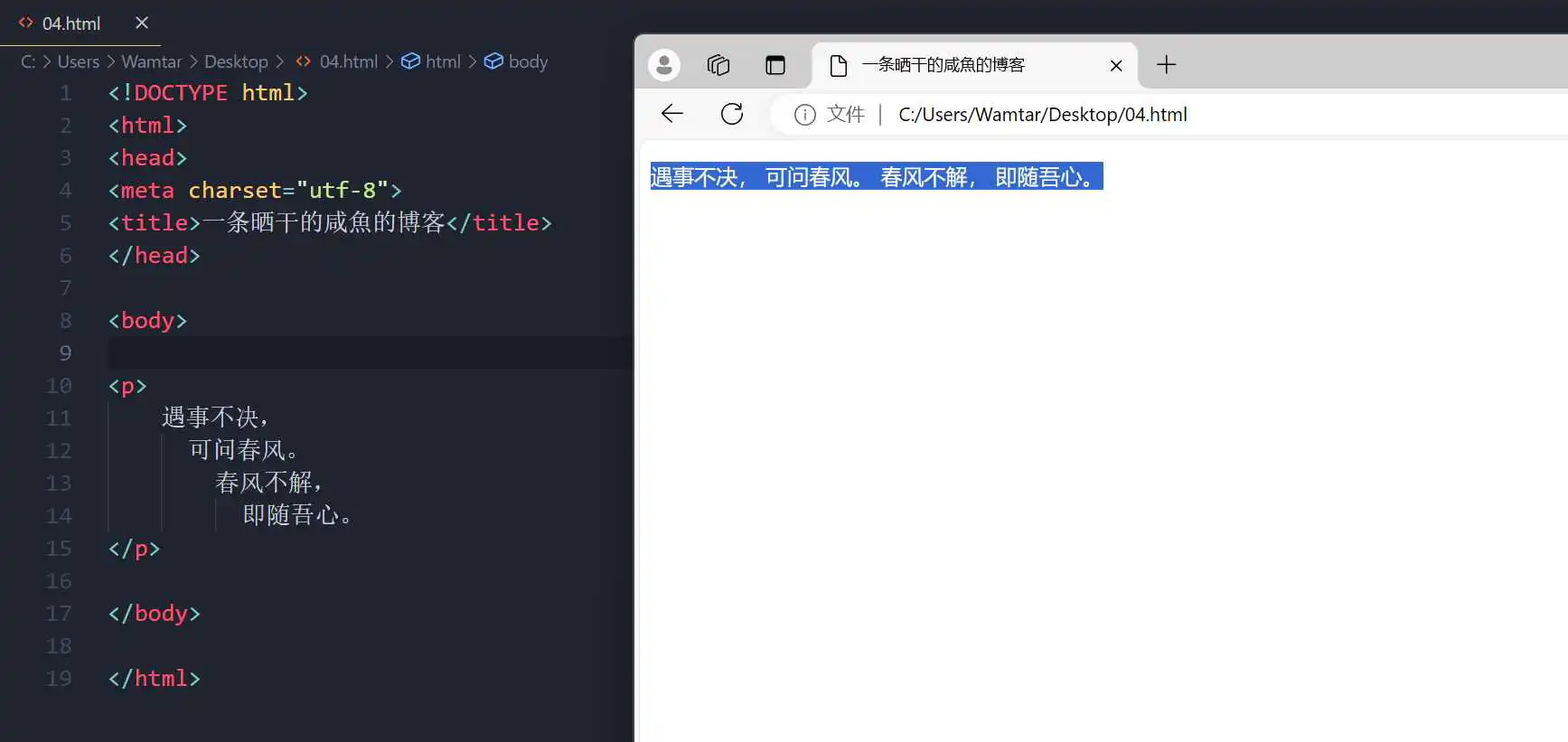Click the code line 可问春风。
This screenshot has width=1568, height=742.
coord(244,450)
